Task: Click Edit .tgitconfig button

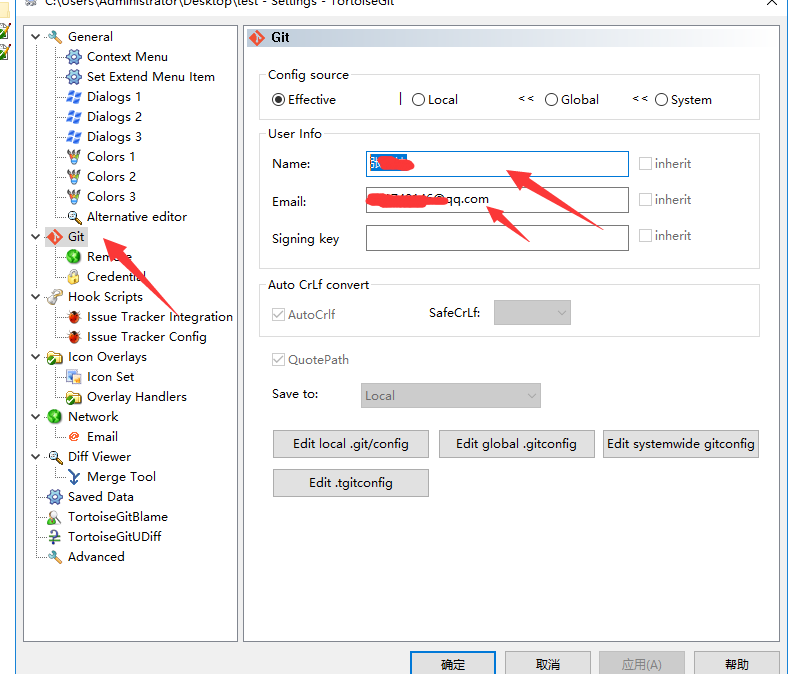Action: point(350,483)
